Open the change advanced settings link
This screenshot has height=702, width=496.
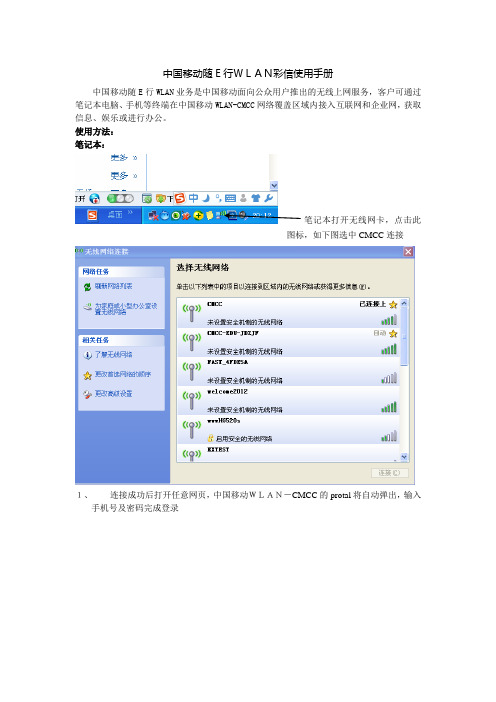(113, 394)
